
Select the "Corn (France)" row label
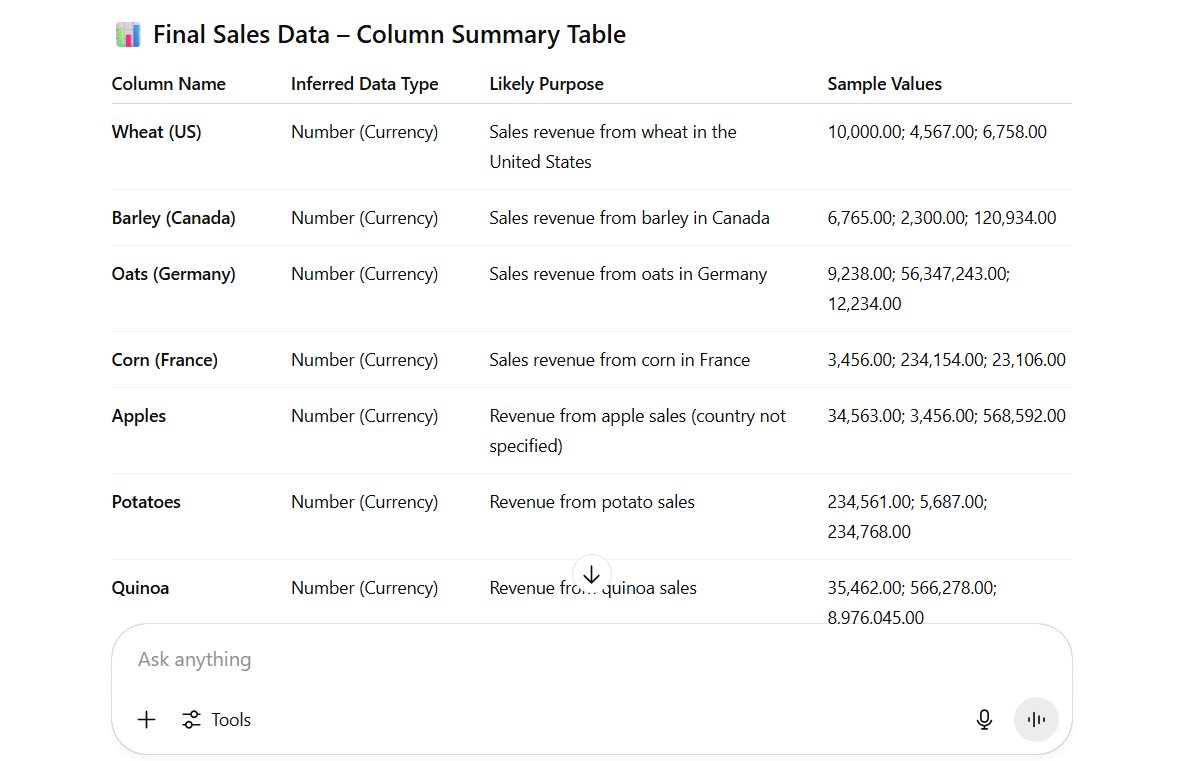point(165,360)
